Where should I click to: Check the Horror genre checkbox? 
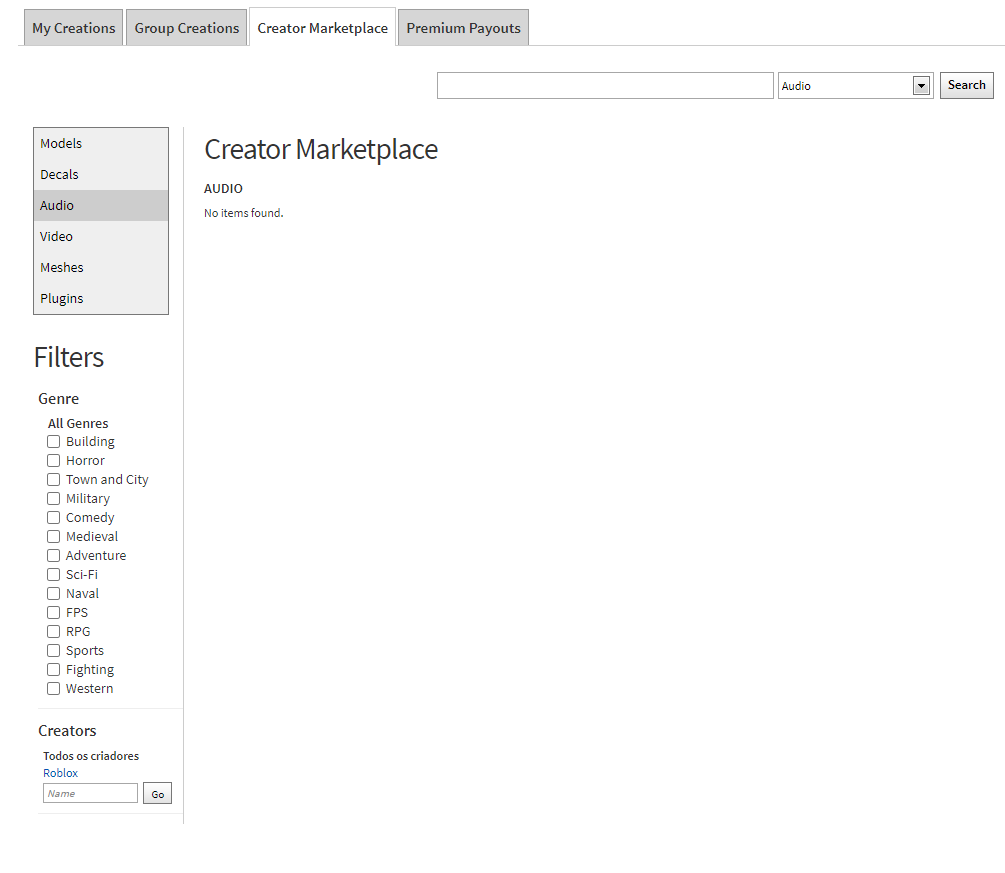53,460
